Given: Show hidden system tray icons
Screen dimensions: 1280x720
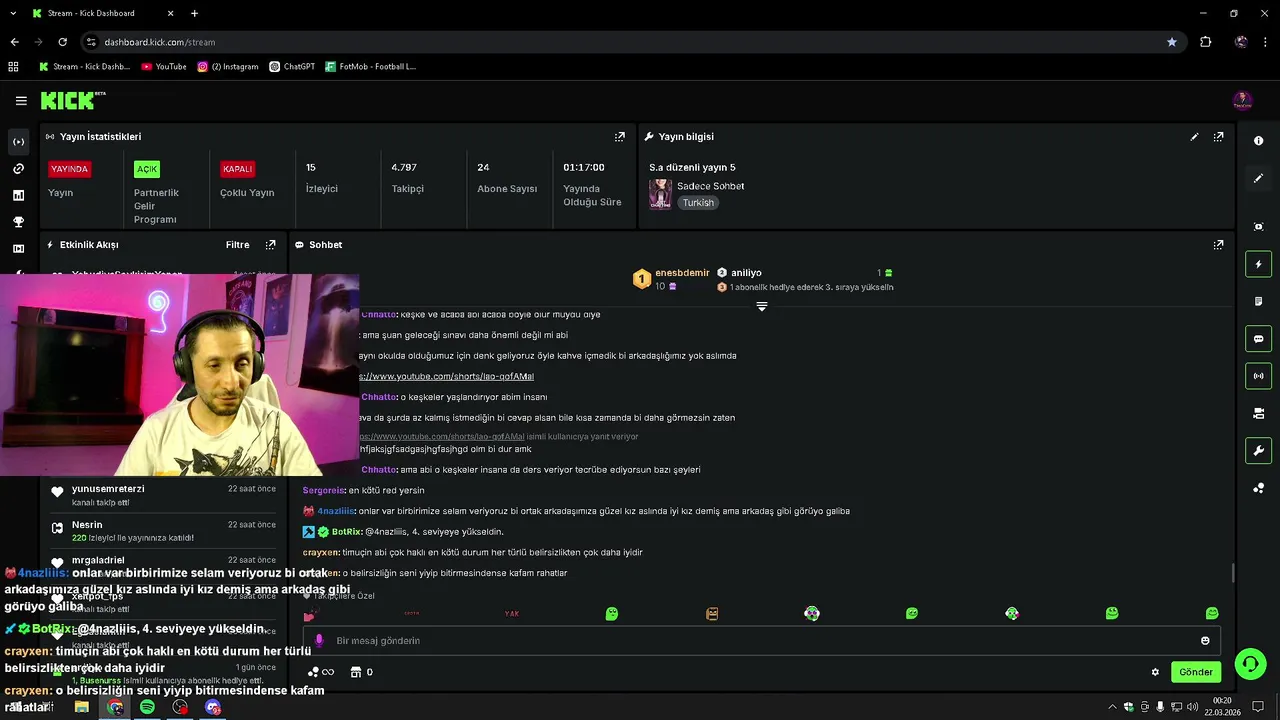Looking at the screenshot, I should tap(1112, 707).
